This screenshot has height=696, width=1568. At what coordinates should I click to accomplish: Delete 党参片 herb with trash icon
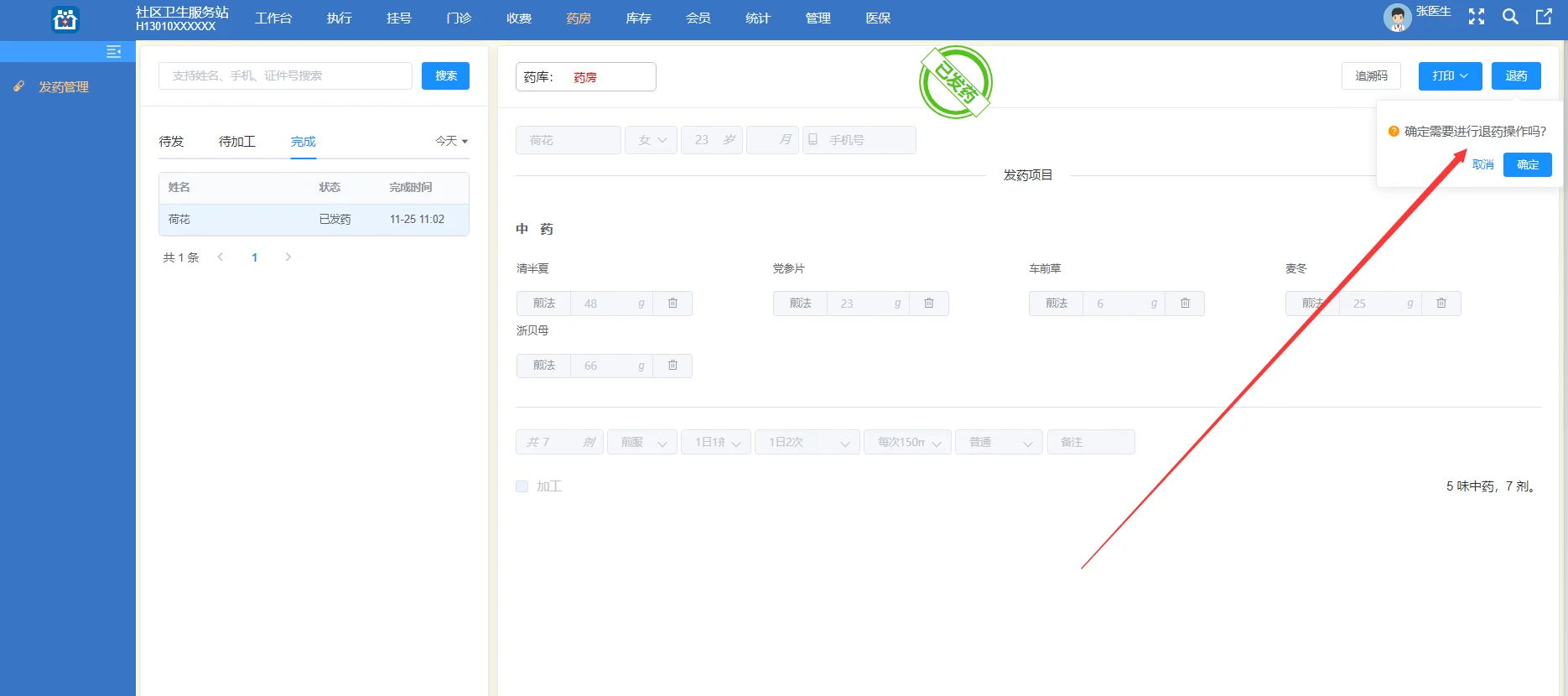(929, 304)
